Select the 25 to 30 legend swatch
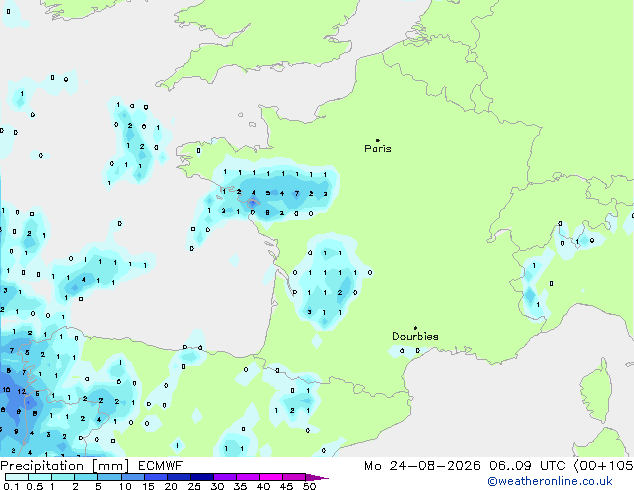The width and height of the screenshot is (634, 490). (201, 477)
